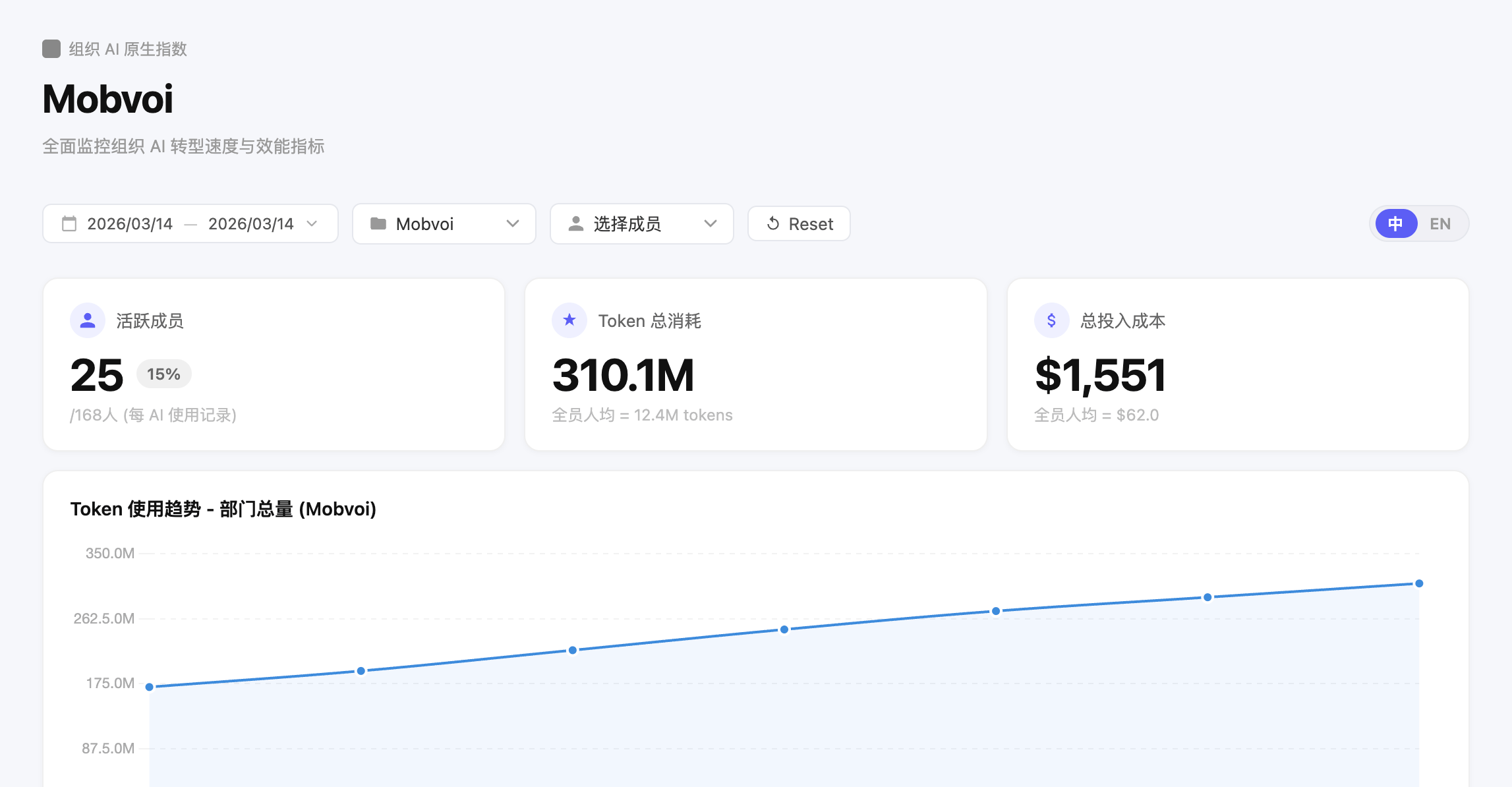This screenshot has height=787, width=1512.
Task: Click the 175.0M axis label
Action: point(110,683)
